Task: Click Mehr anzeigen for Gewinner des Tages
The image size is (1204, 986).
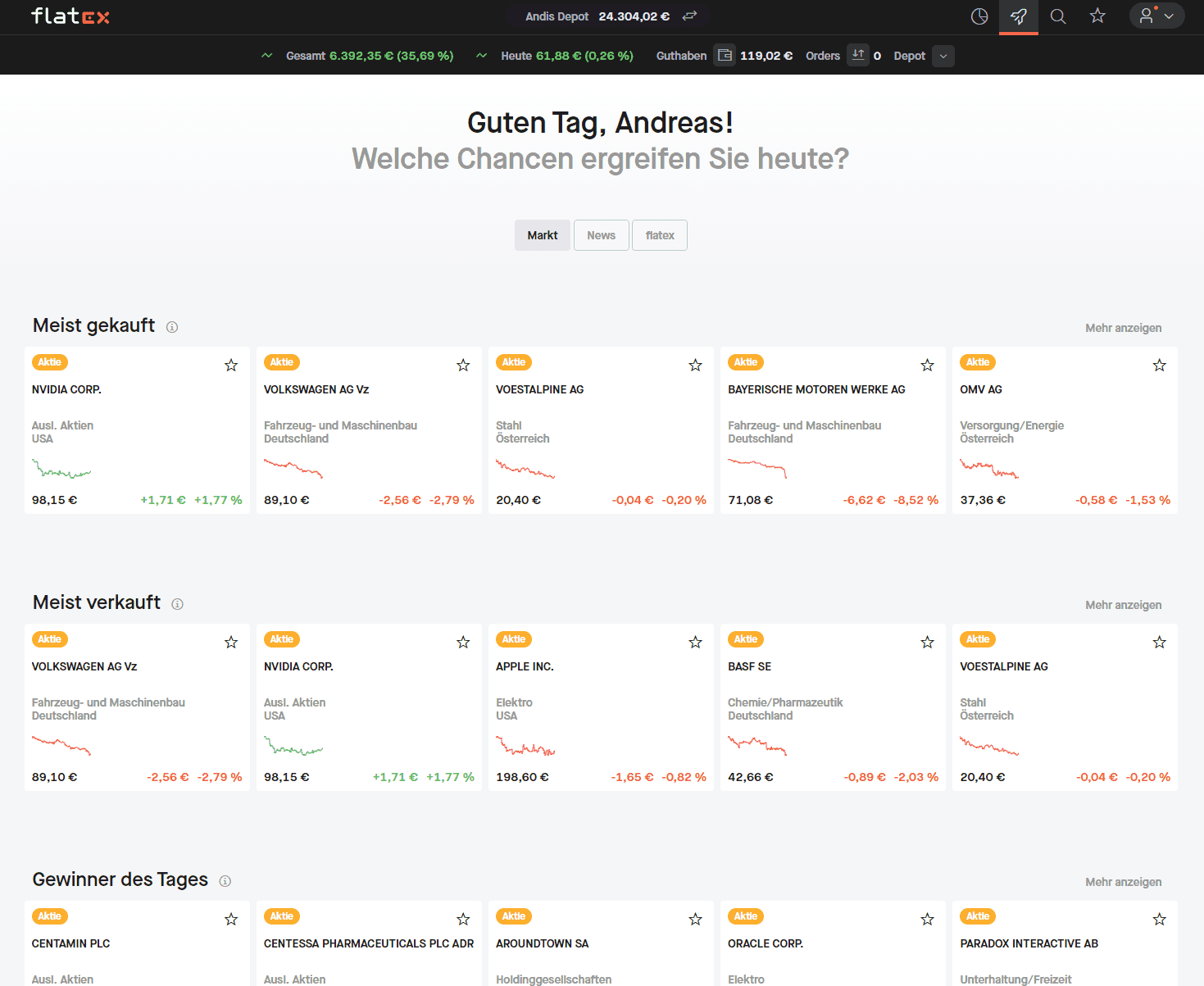Action: [1124, 882]
